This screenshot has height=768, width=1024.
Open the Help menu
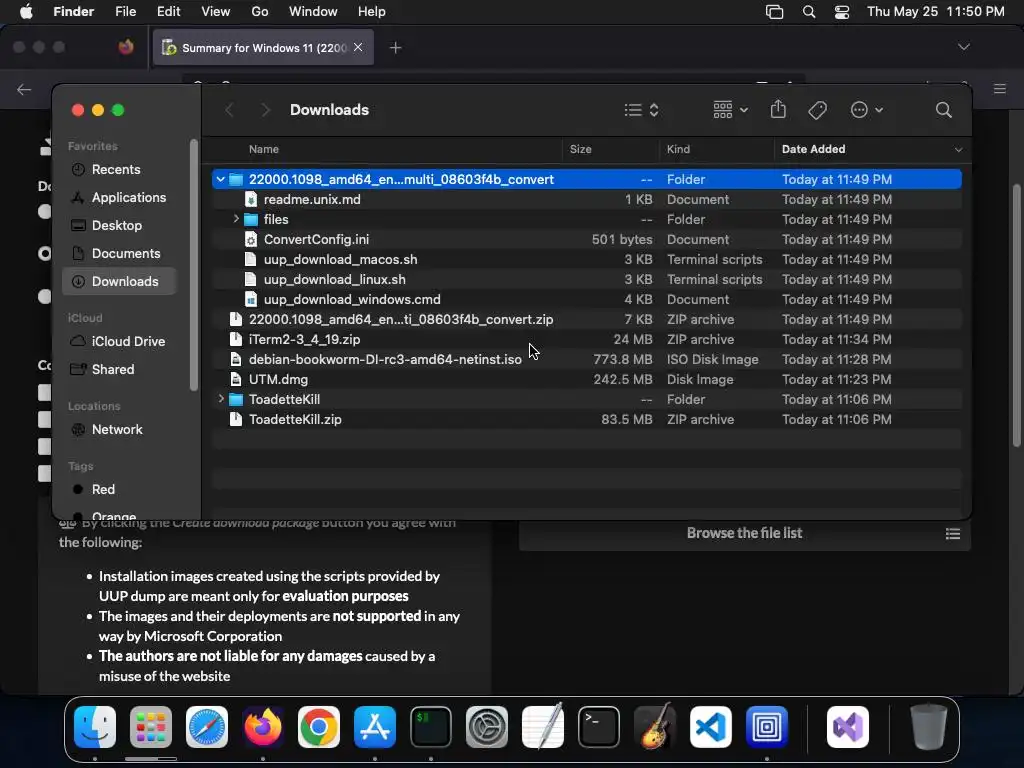click(372, 12)
